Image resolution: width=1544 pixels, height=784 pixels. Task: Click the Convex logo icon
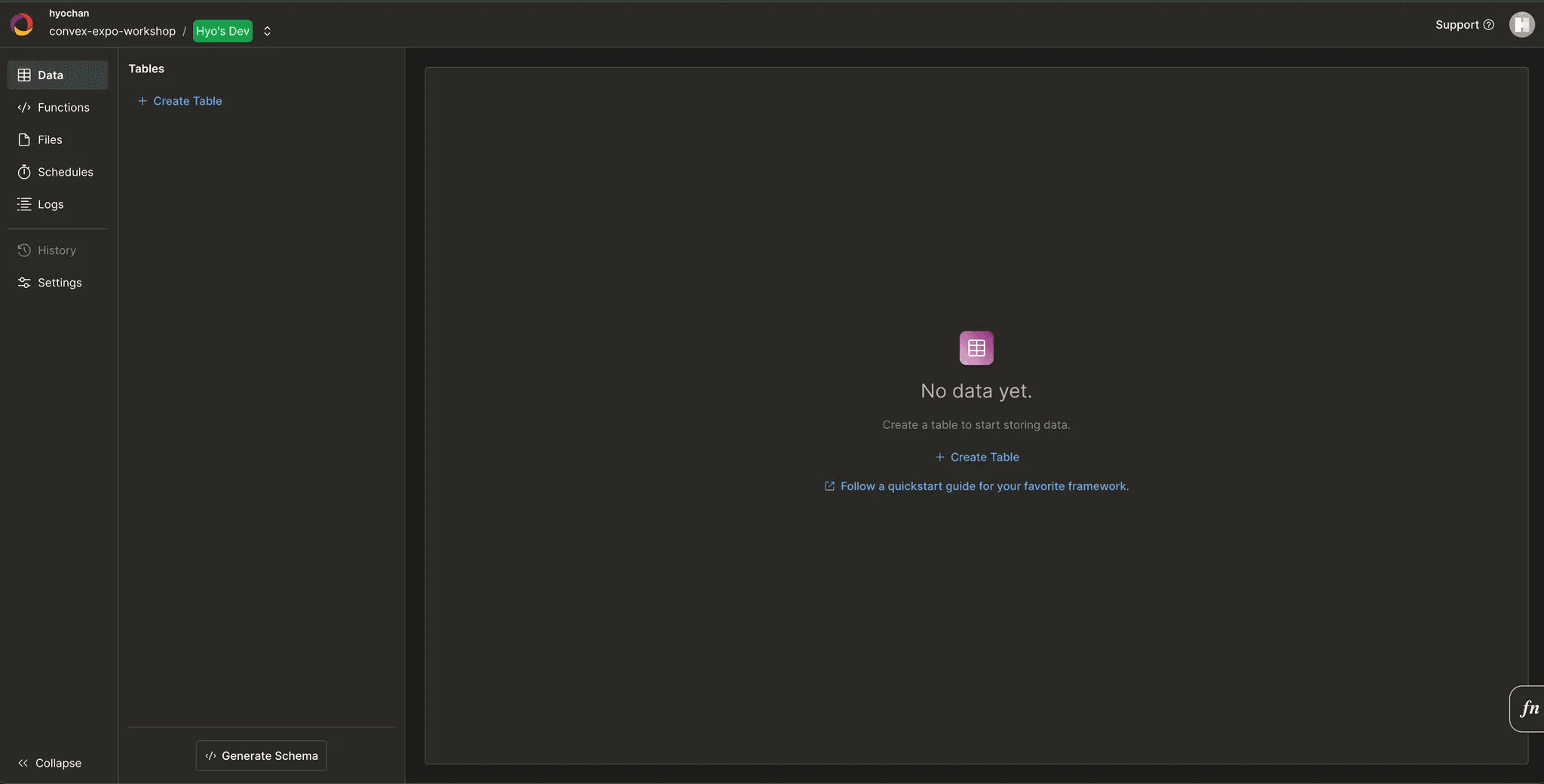[x=23, y=25]
